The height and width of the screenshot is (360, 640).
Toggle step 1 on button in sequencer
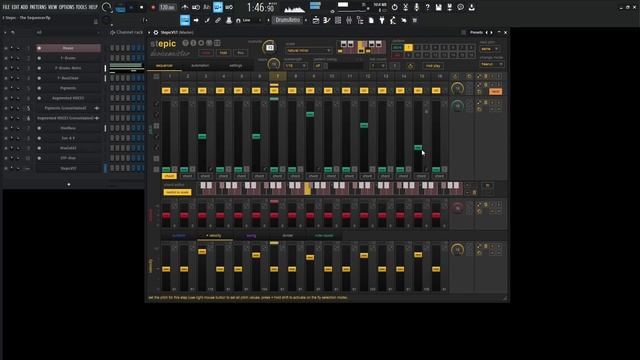pyautogui.click(x=166, y=91)
